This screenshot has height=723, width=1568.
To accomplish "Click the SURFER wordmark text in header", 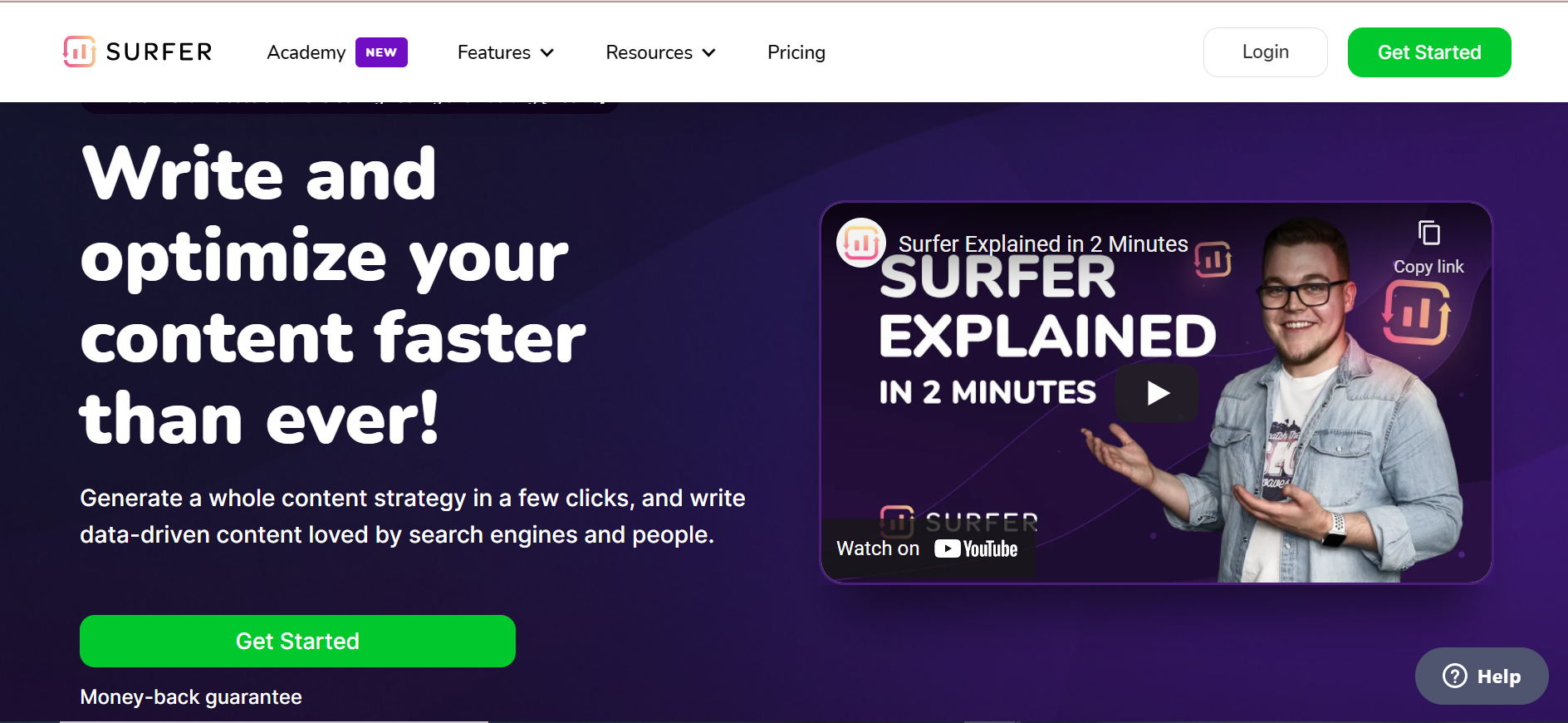I will (x=159, y=52).
